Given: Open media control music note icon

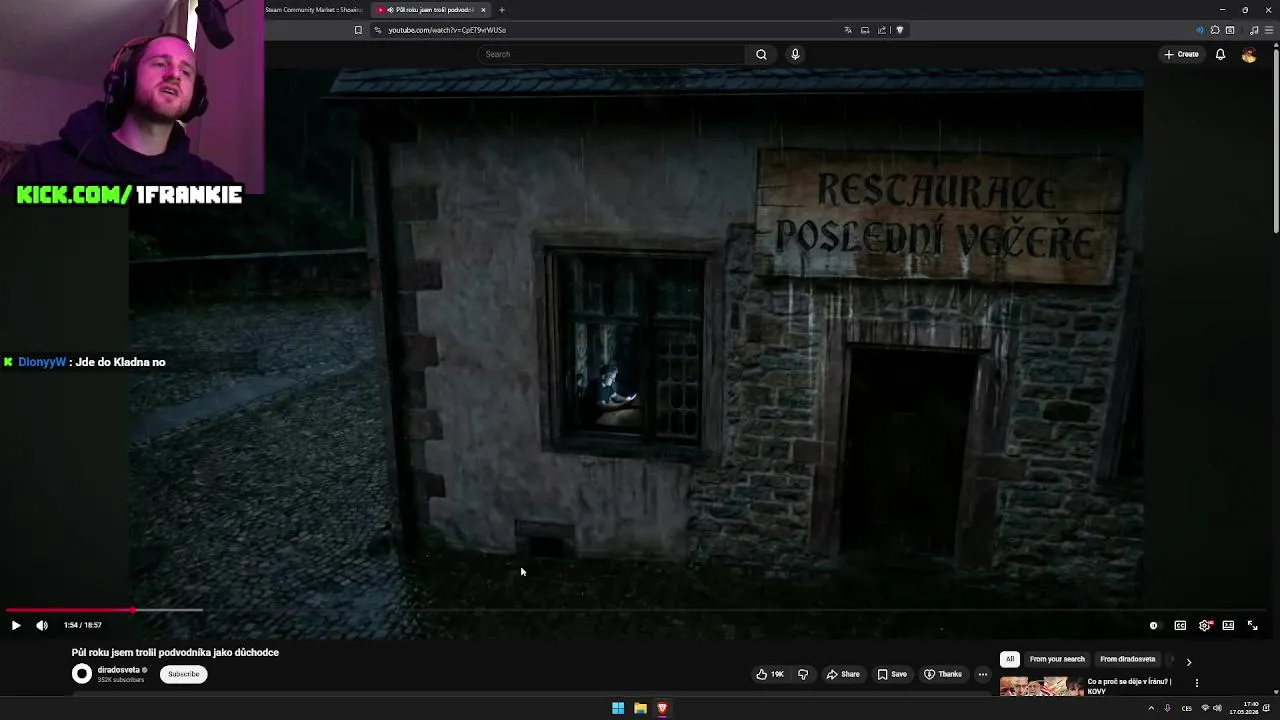Looking at the screenshot, I should tap(1254, 30).
